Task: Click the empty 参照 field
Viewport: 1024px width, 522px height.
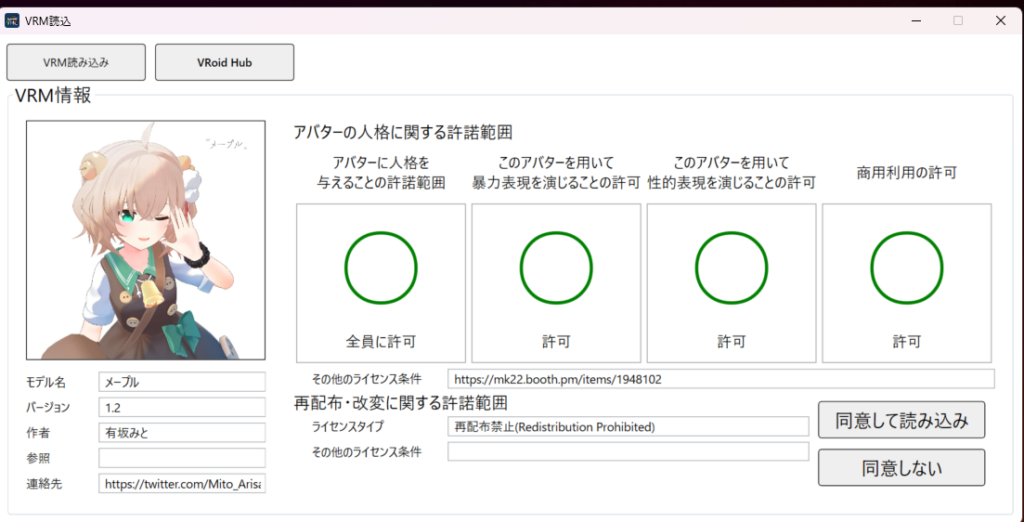Action: tap(182, 458)
